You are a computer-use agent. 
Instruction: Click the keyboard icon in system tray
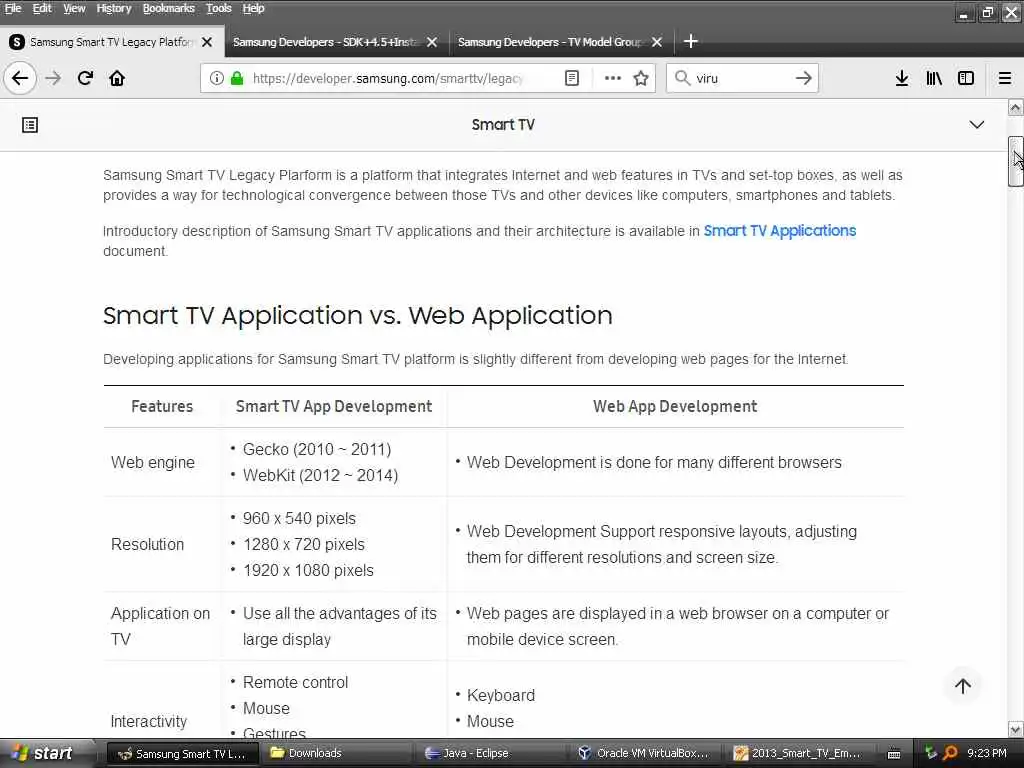[894, 754]
